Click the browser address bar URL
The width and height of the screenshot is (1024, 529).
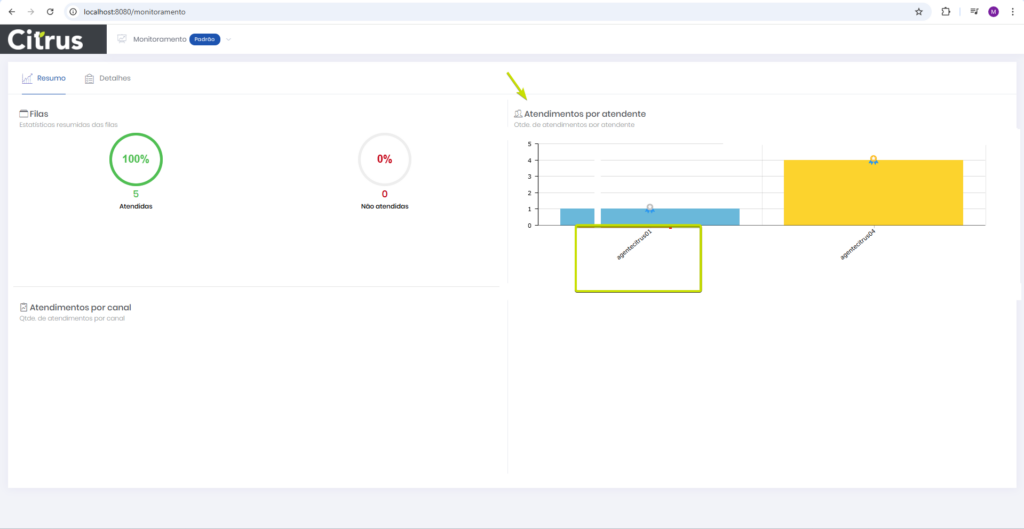tap(135, 11)
